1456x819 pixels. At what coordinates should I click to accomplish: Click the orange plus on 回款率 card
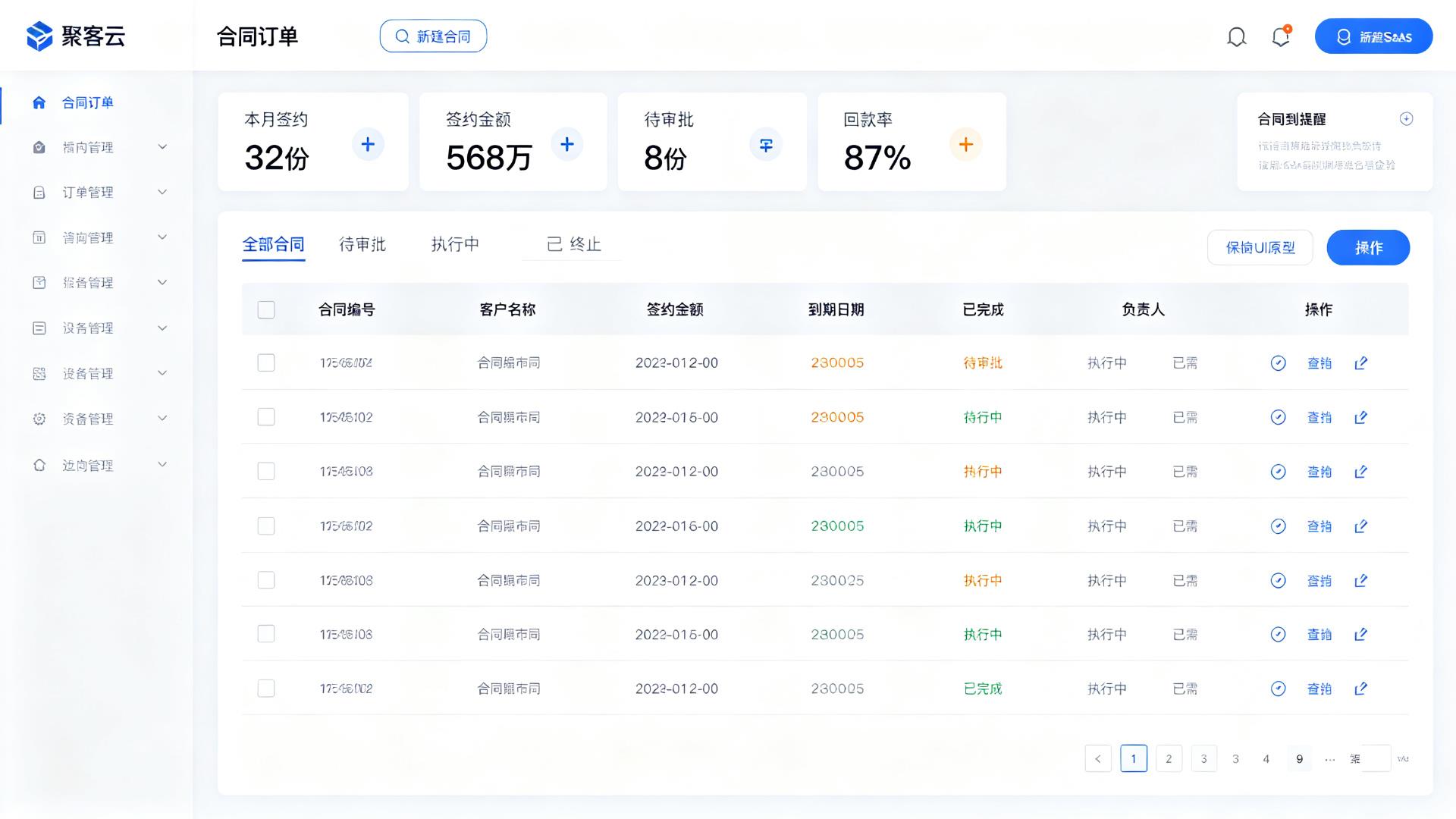click(966, 144)
